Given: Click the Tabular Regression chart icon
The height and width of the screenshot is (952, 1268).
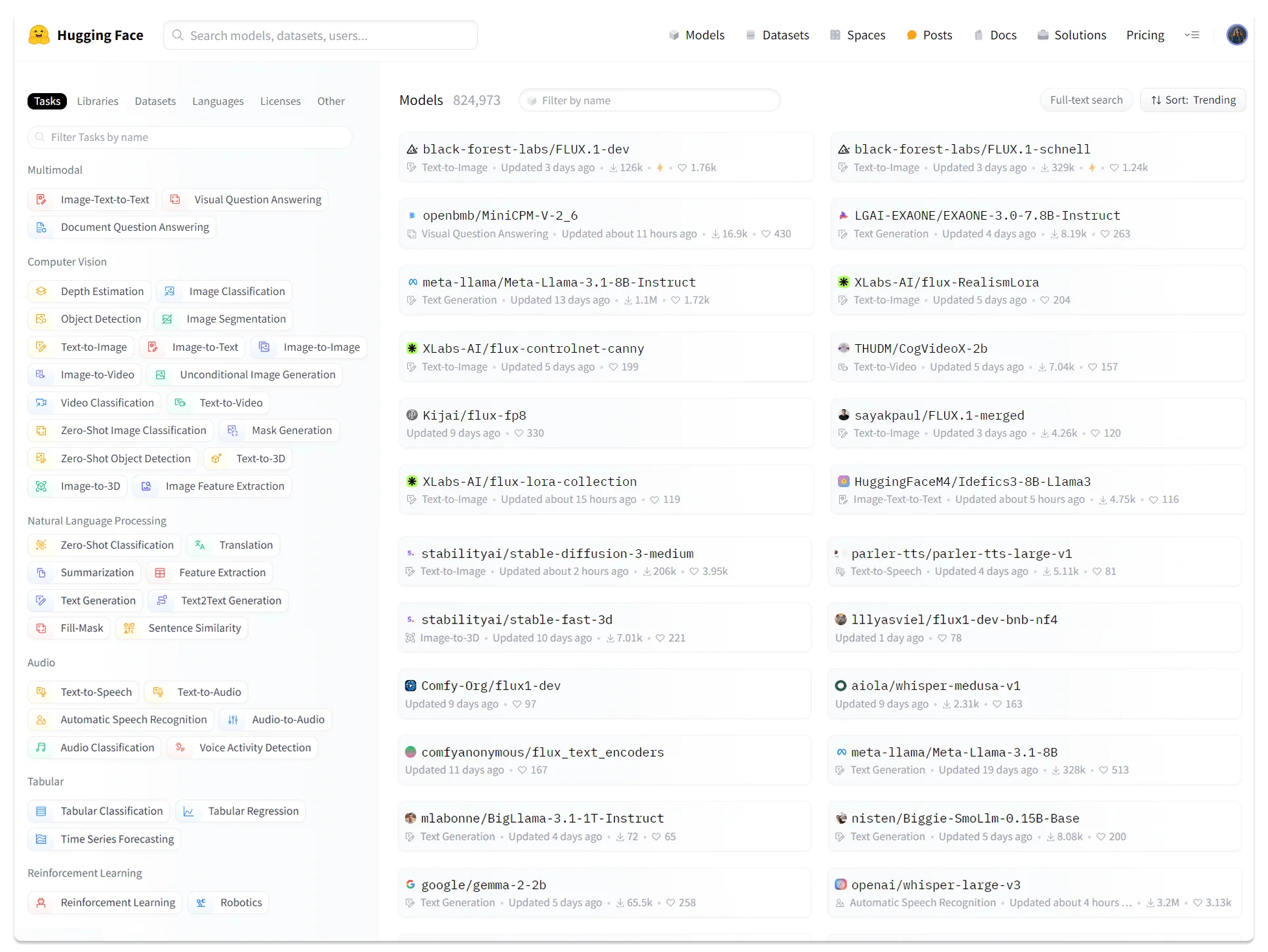Looking at the screenshot, I should click(189, 811).
